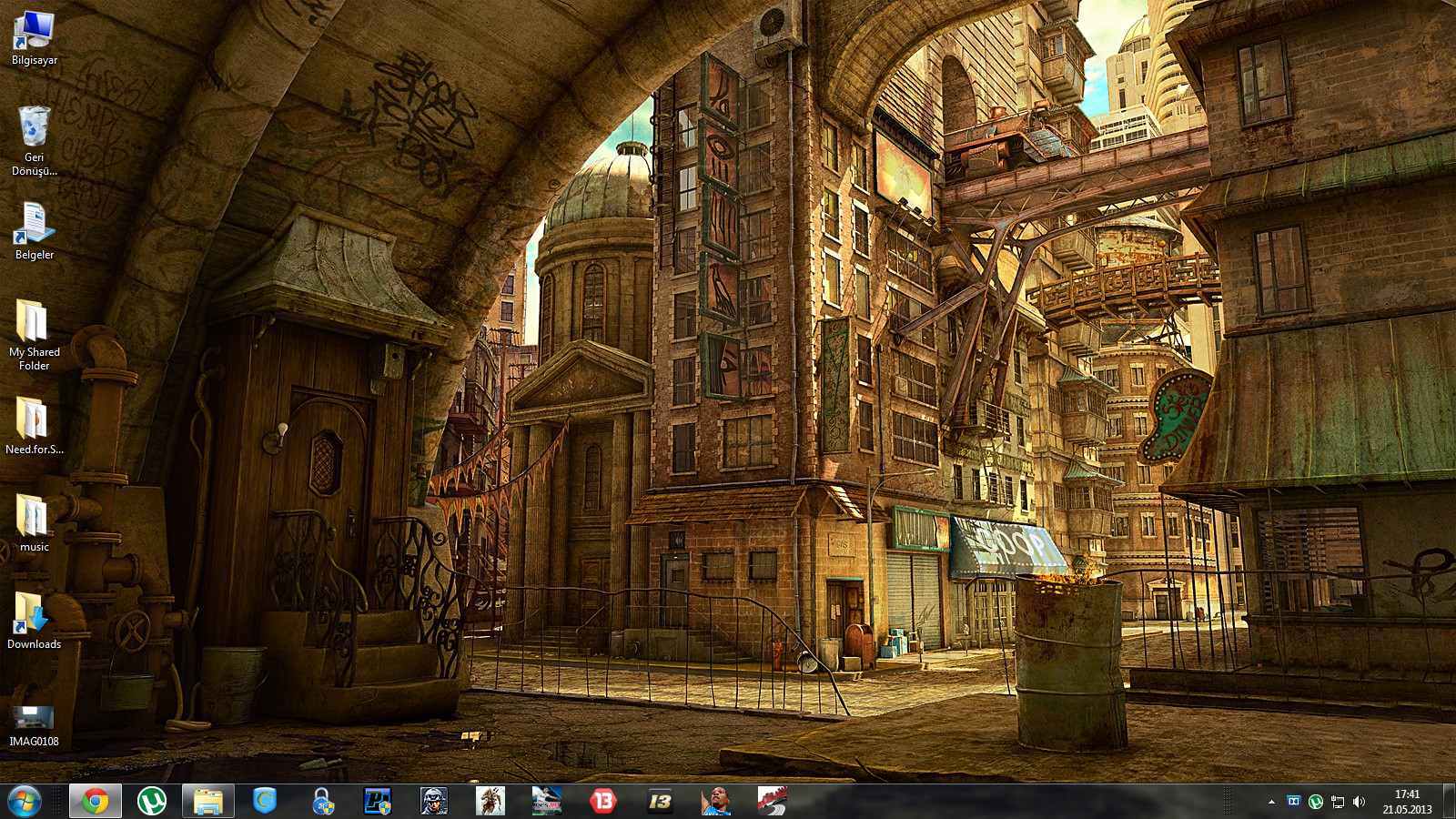Launch the basketball player game icon
Viewport: 1456px width, 819px height.
click(x=716, y=802)
